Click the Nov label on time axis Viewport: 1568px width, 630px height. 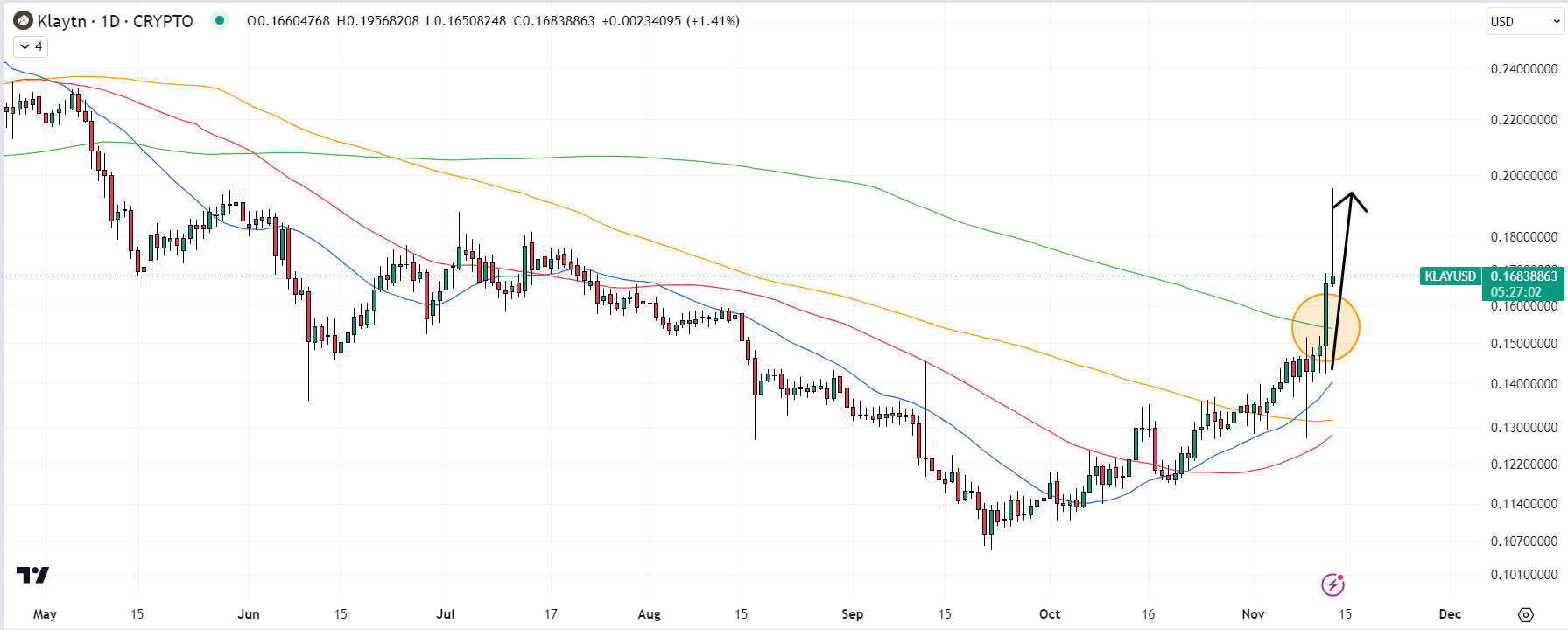1254,614
